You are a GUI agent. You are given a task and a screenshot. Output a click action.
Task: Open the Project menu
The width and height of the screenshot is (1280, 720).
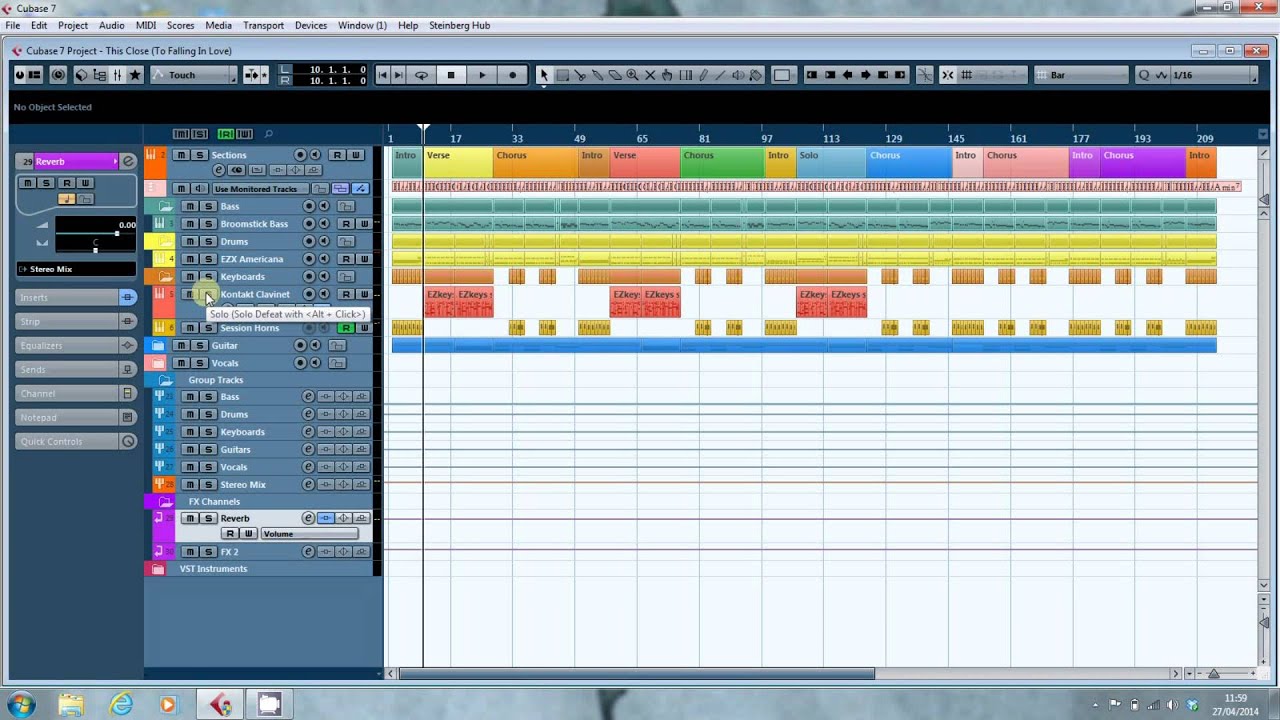pyautogui.click(x=73, y=25)
